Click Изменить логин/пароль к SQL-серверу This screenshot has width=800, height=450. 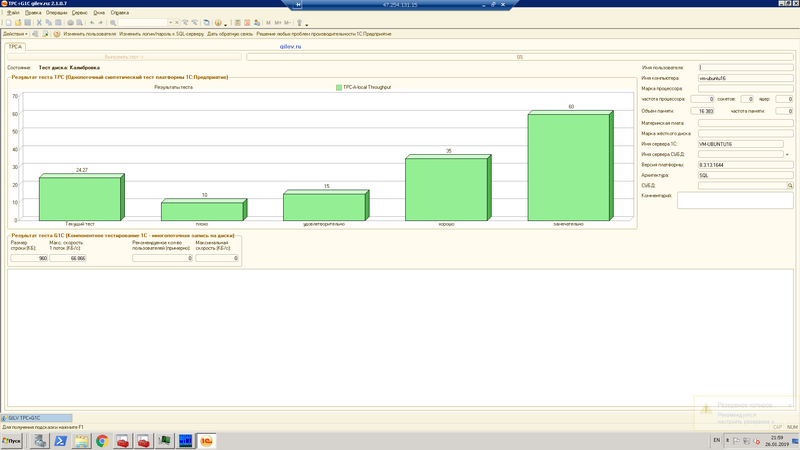(x=161, y=34)
